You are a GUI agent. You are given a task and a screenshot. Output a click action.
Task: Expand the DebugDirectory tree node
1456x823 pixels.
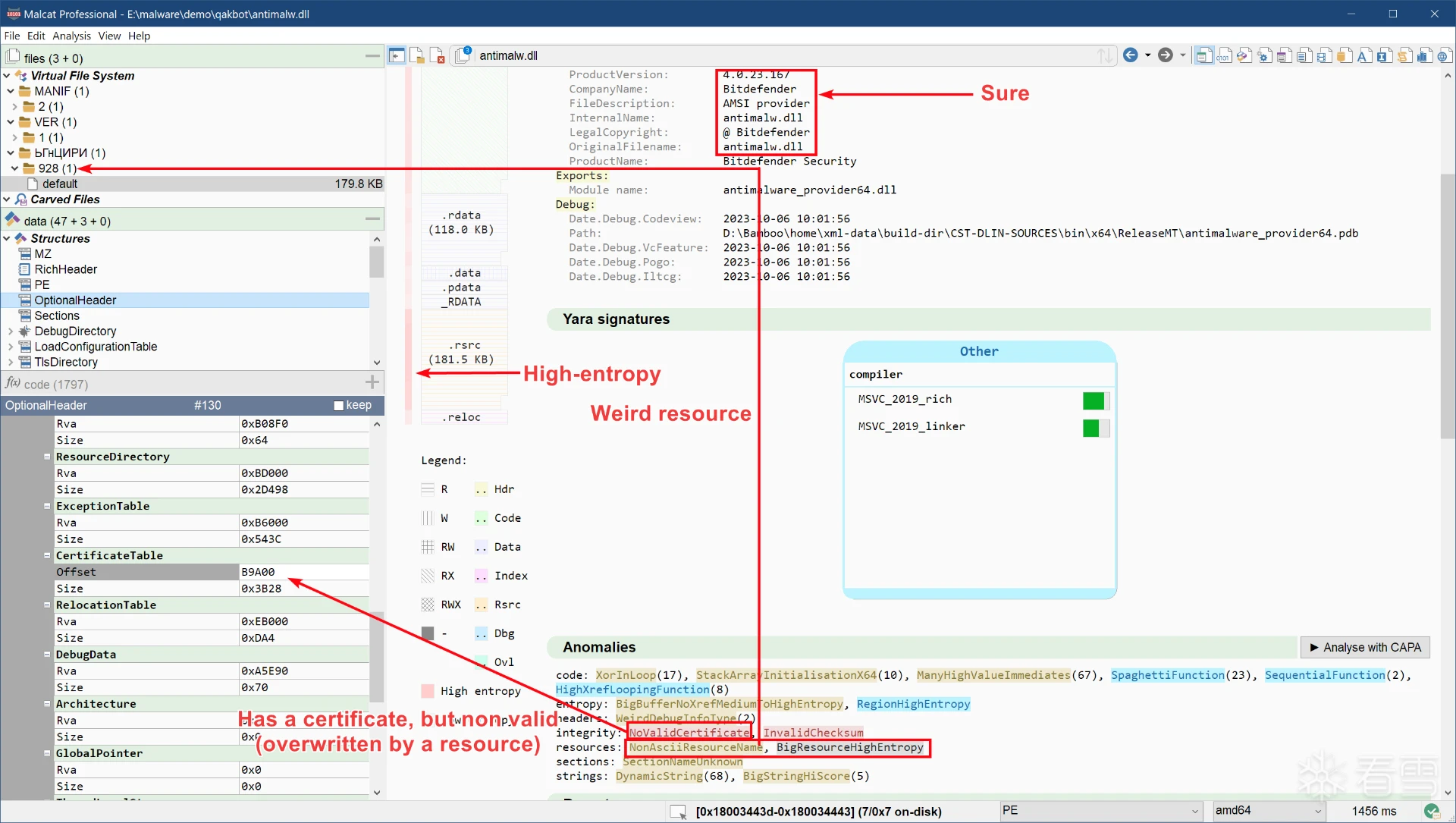[x=10, y=331]
